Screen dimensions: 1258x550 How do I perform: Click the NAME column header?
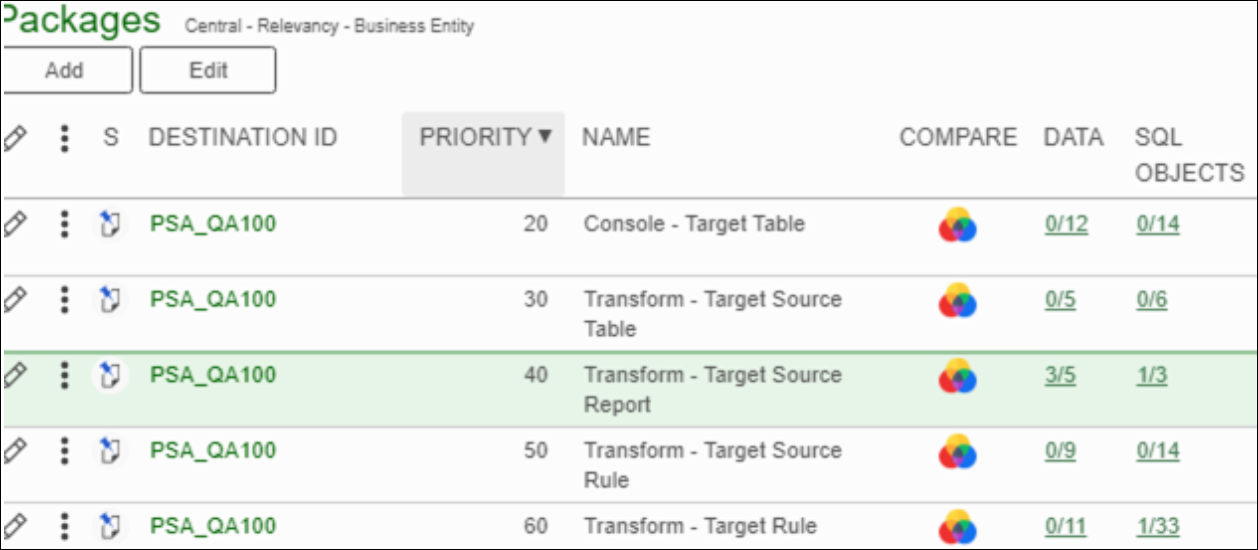pyautogui.click(x=616, y=138)
